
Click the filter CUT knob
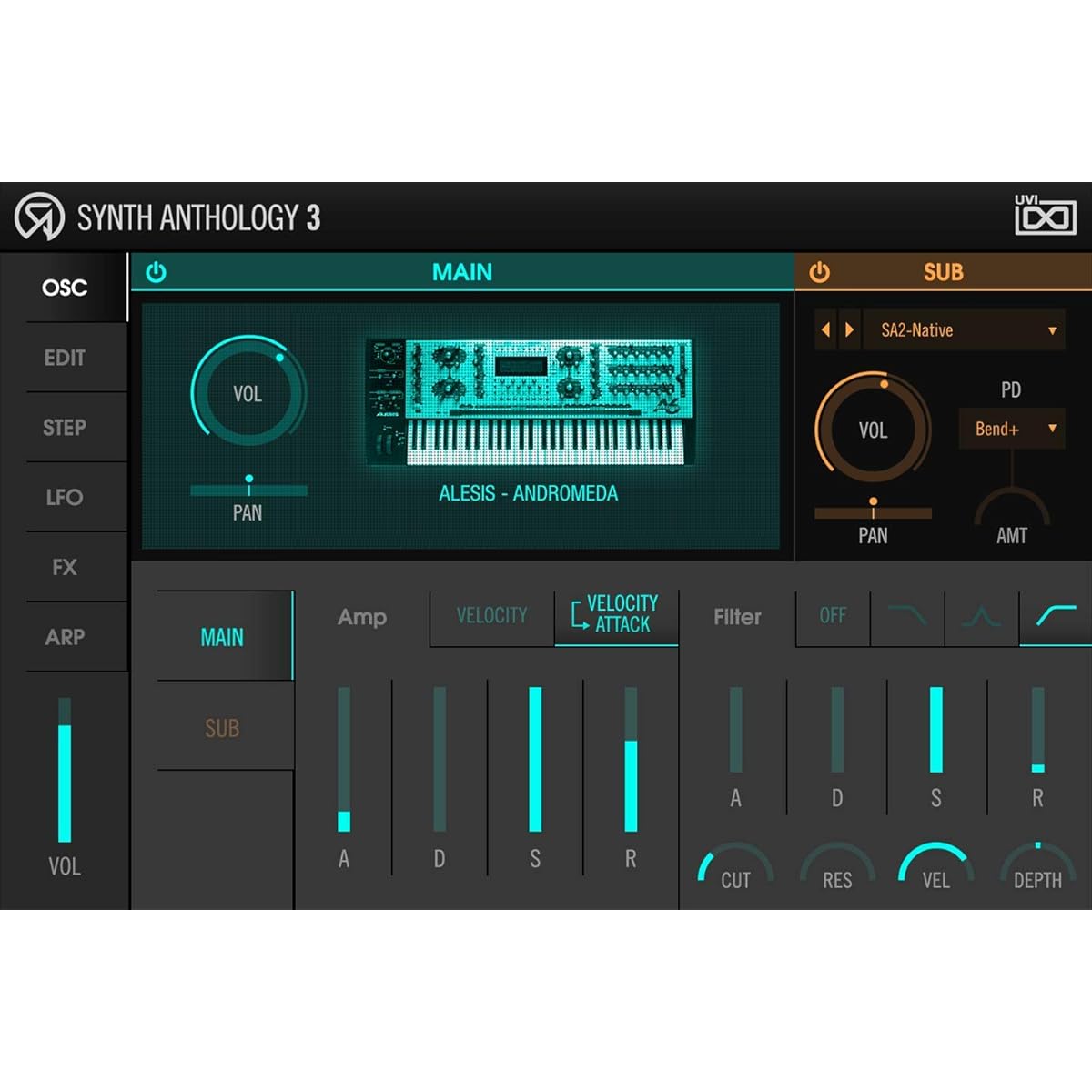pyautogui.click(x=735, y=868)
